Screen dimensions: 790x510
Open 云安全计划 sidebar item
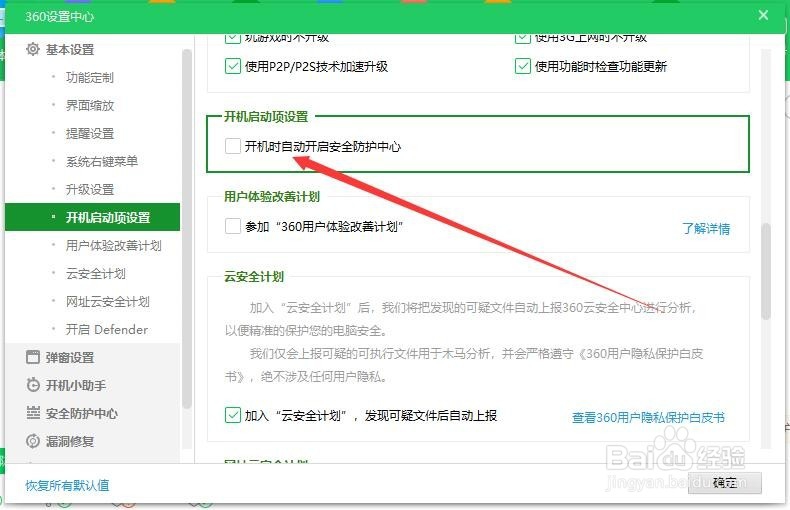tap(96, 274)
